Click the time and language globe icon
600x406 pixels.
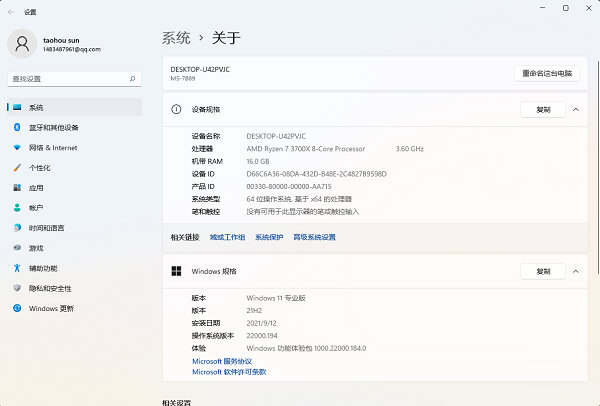(17, 228)
